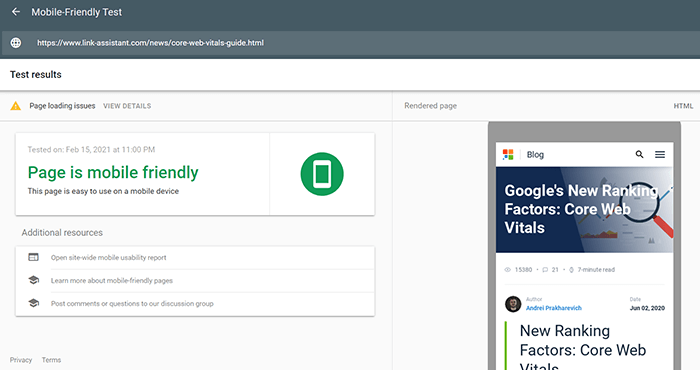
Task: Click the colorful logo next to Blog
Action: coord(508,154)
